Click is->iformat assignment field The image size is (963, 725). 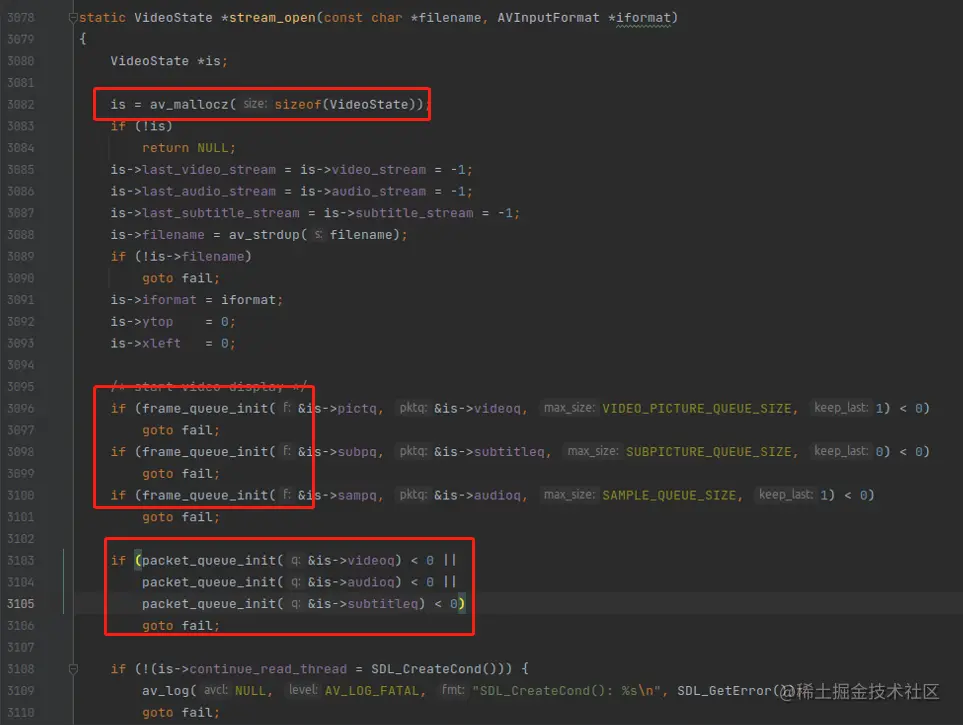click(154, 300)
